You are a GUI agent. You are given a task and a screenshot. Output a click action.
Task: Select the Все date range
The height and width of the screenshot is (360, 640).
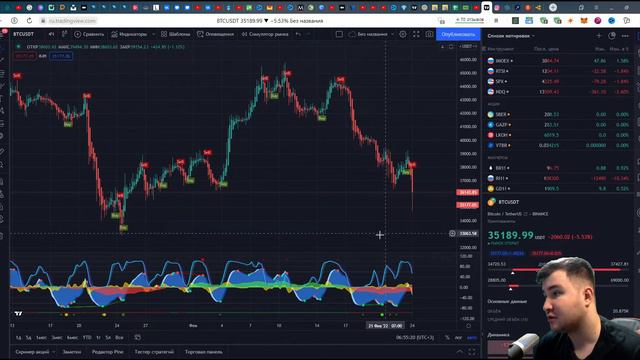pyautogui.click(x=119, y=338)
